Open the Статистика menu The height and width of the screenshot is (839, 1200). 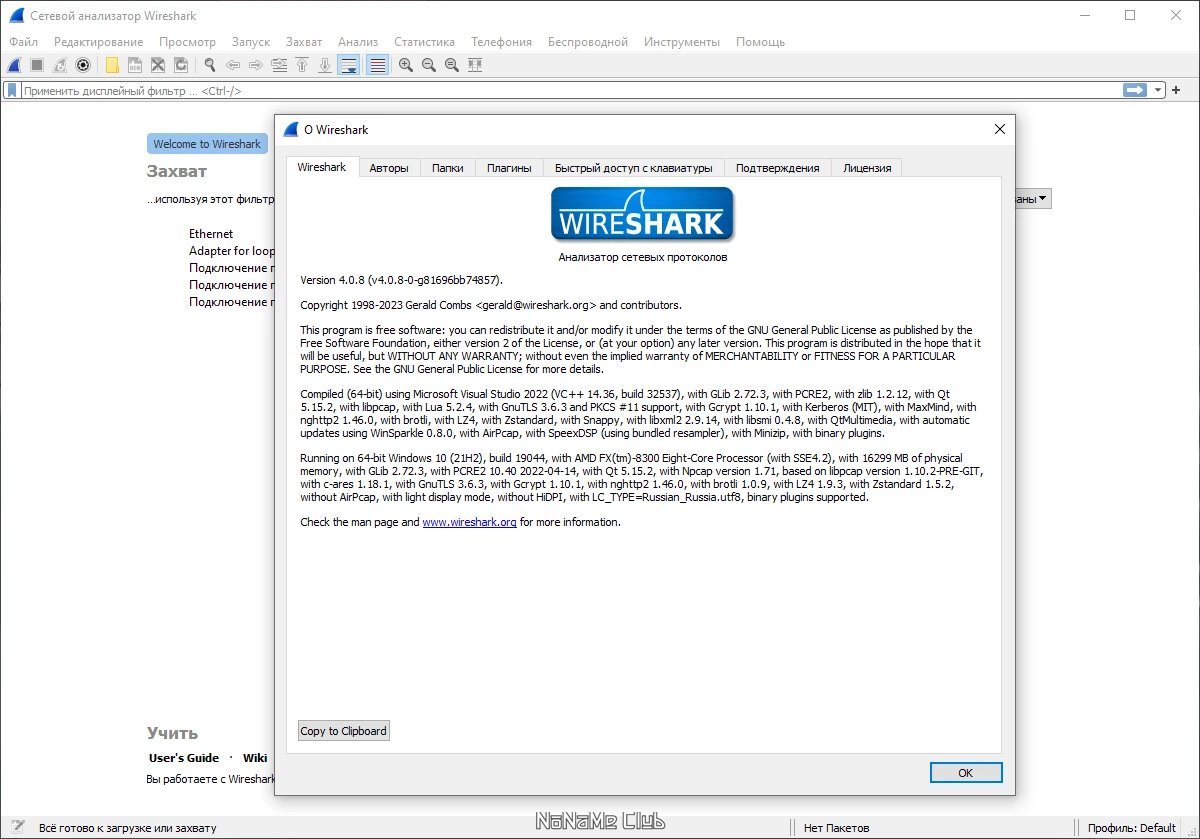[x=424, y=42]
